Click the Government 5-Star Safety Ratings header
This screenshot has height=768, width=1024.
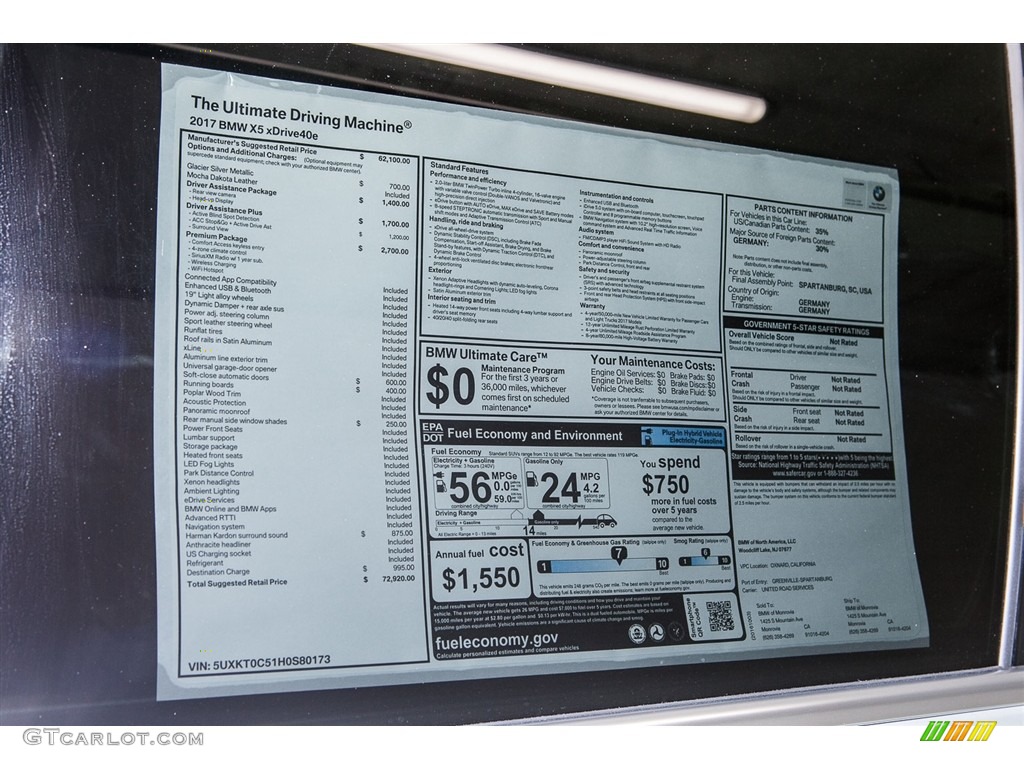click(x=805, y=328)
